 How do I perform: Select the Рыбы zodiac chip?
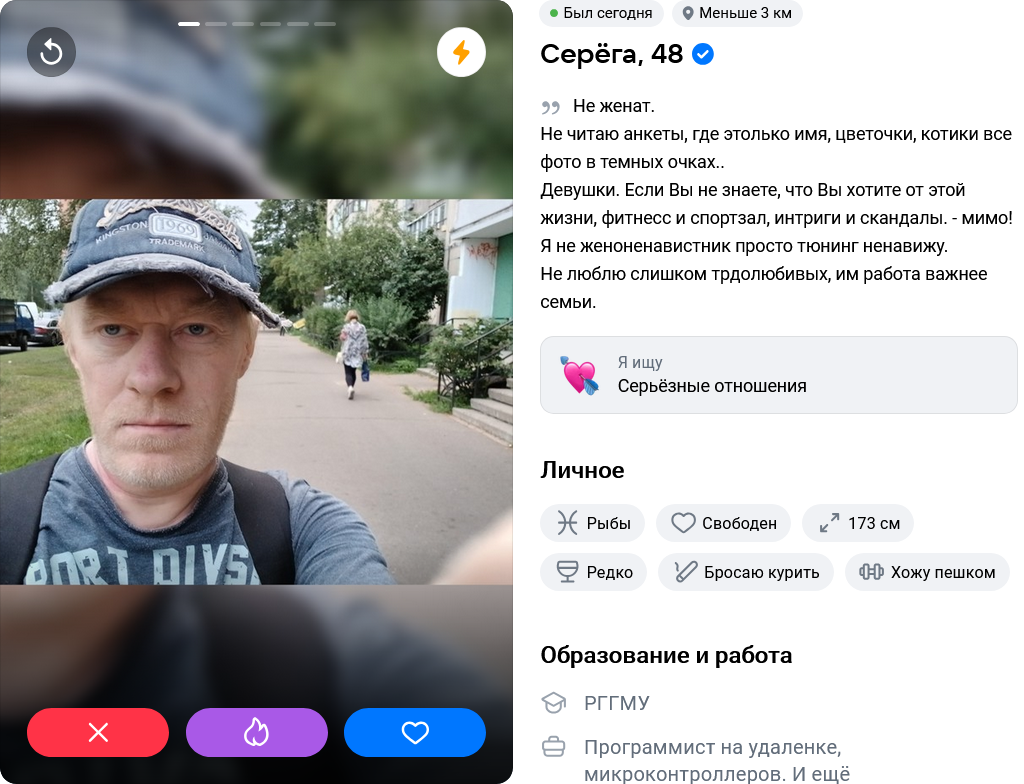coord(592,523)
